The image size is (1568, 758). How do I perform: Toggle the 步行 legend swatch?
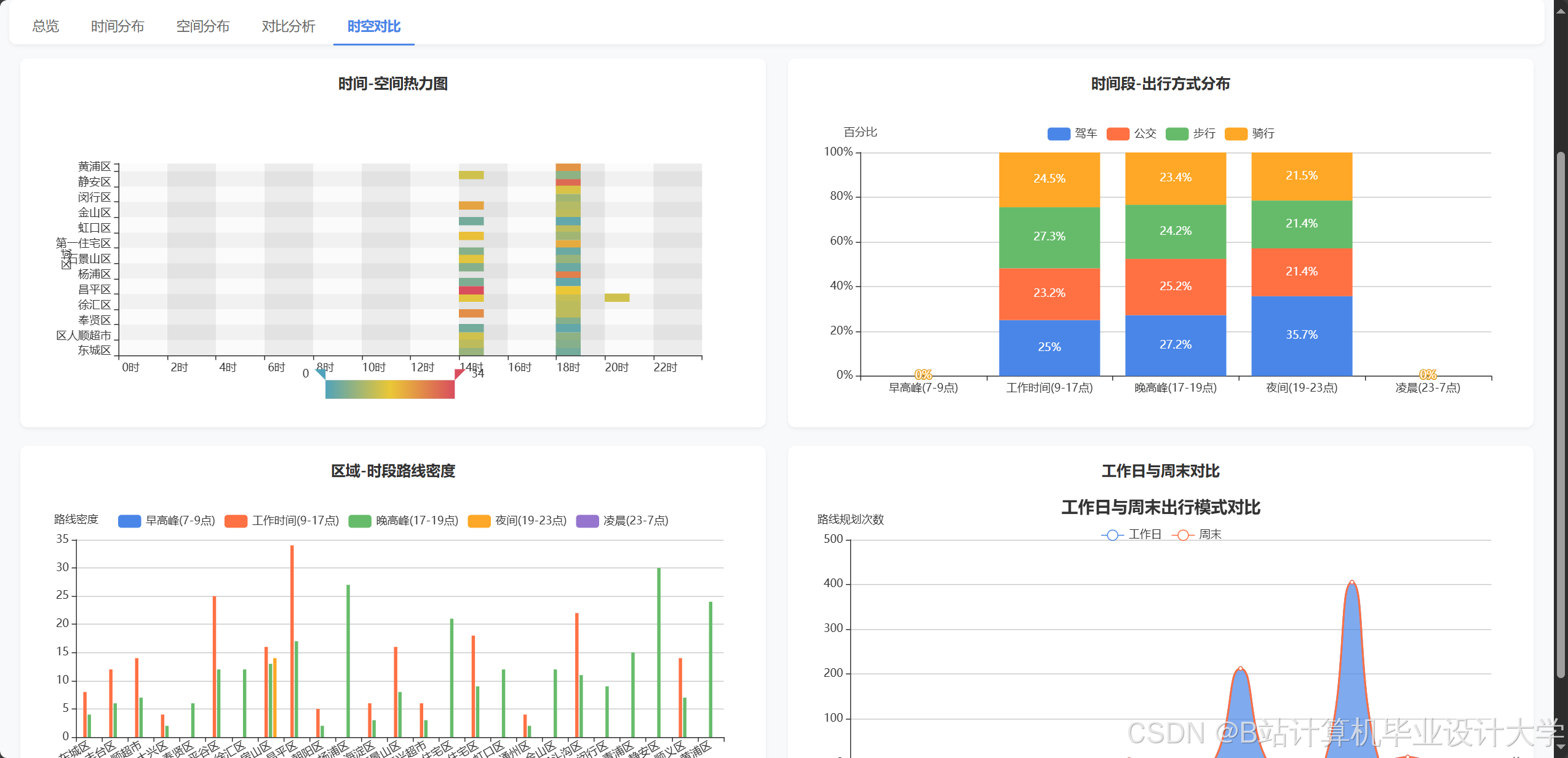tap(1176, 134)
